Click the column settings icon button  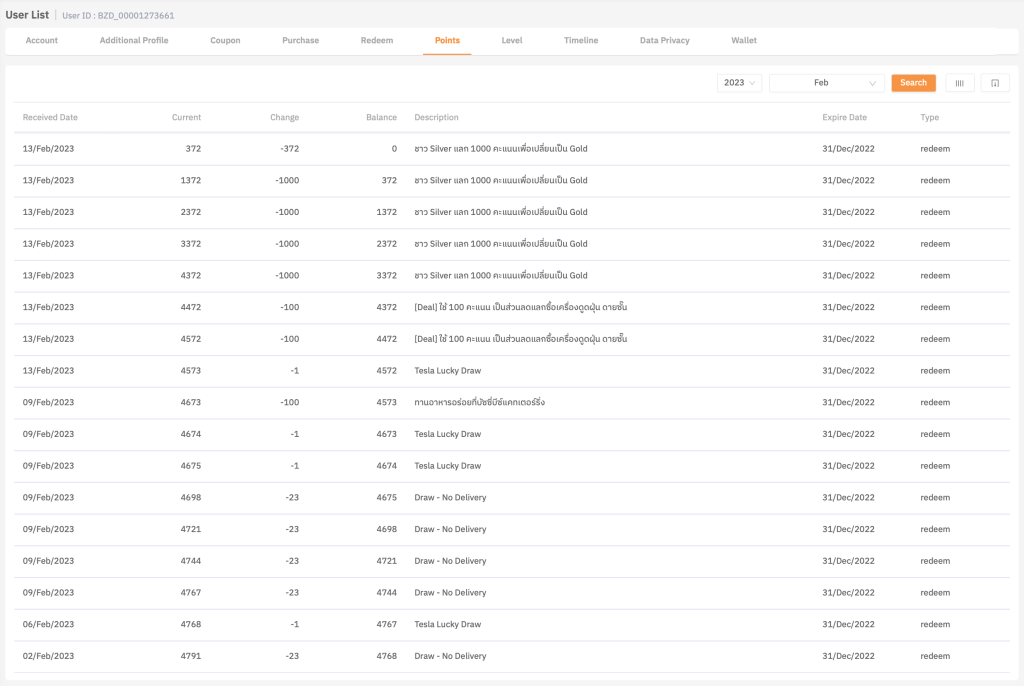(x=959, y=83)
